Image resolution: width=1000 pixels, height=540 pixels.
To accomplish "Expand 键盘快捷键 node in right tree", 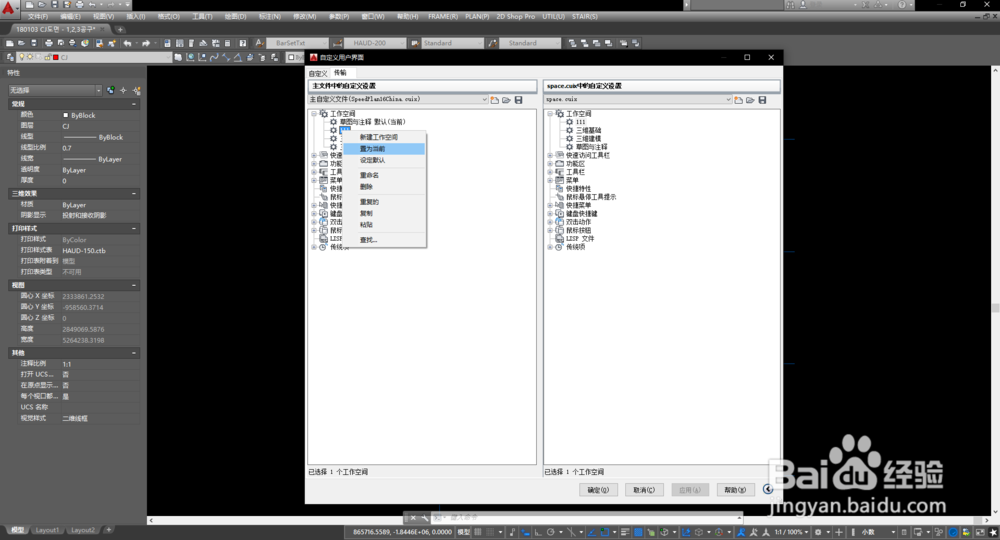I will click(550, 214).
